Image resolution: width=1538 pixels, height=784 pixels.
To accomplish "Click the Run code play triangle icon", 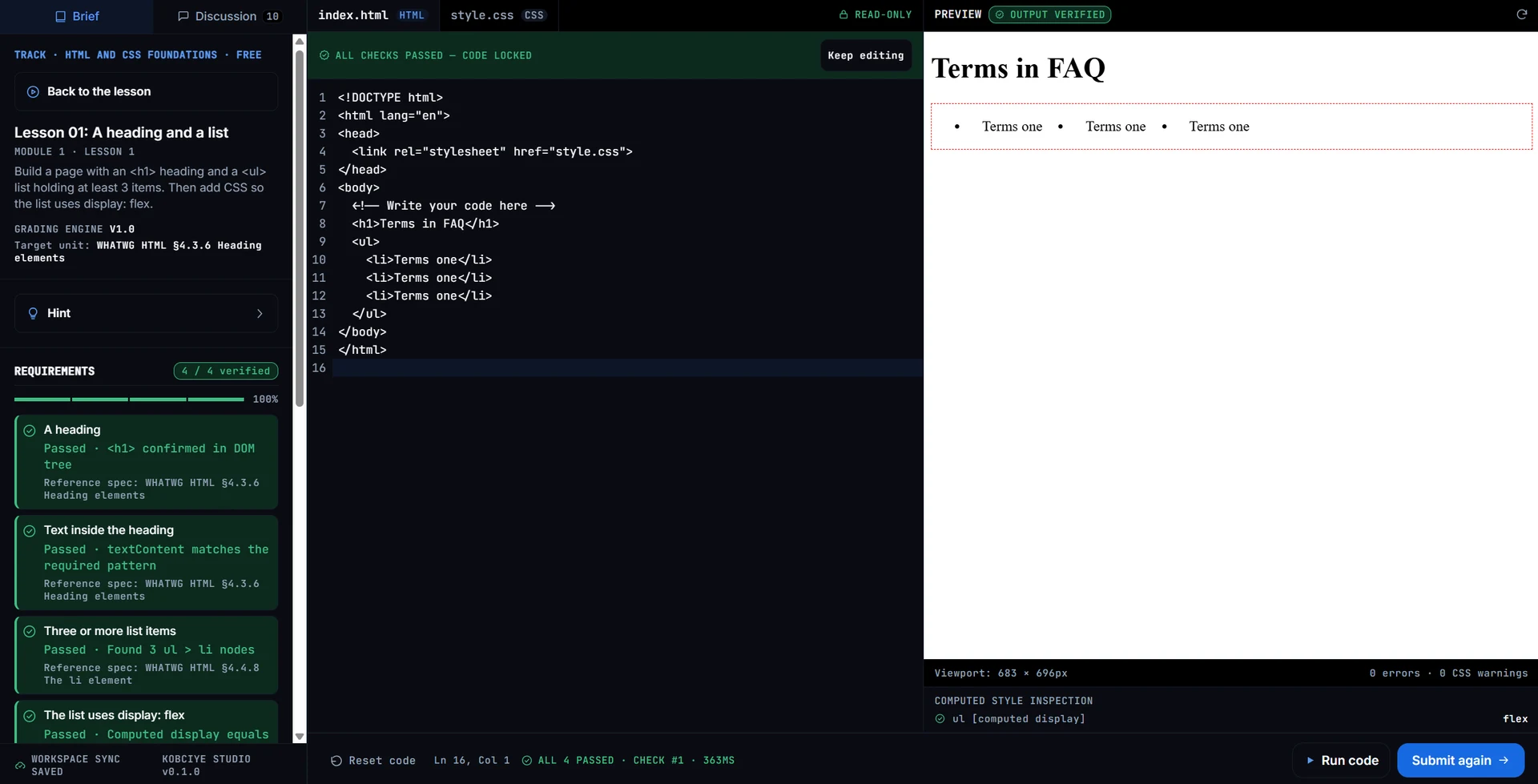I will (x=1311, y=761).
